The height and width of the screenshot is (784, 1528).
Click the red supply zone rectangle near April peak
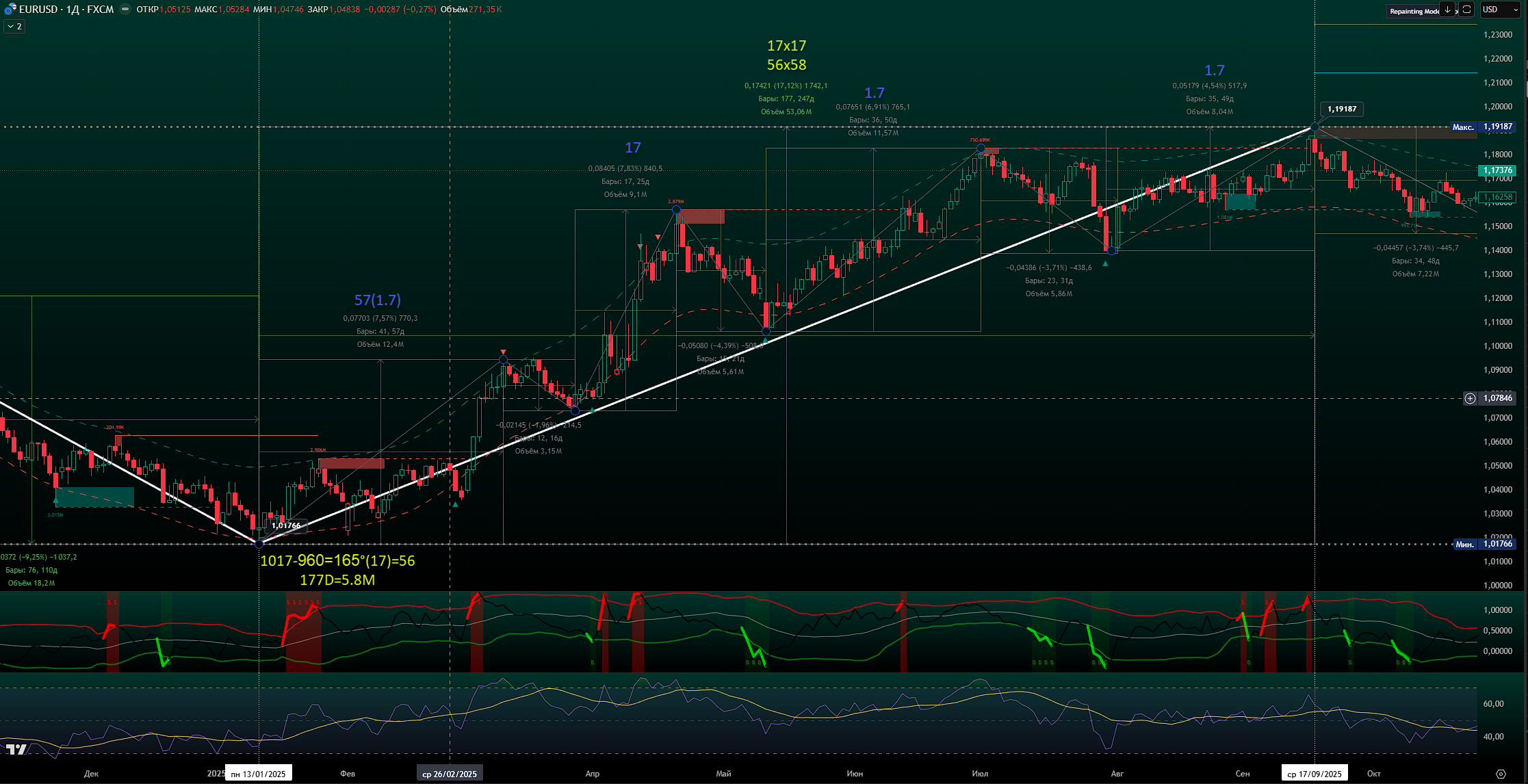point(701,217)
